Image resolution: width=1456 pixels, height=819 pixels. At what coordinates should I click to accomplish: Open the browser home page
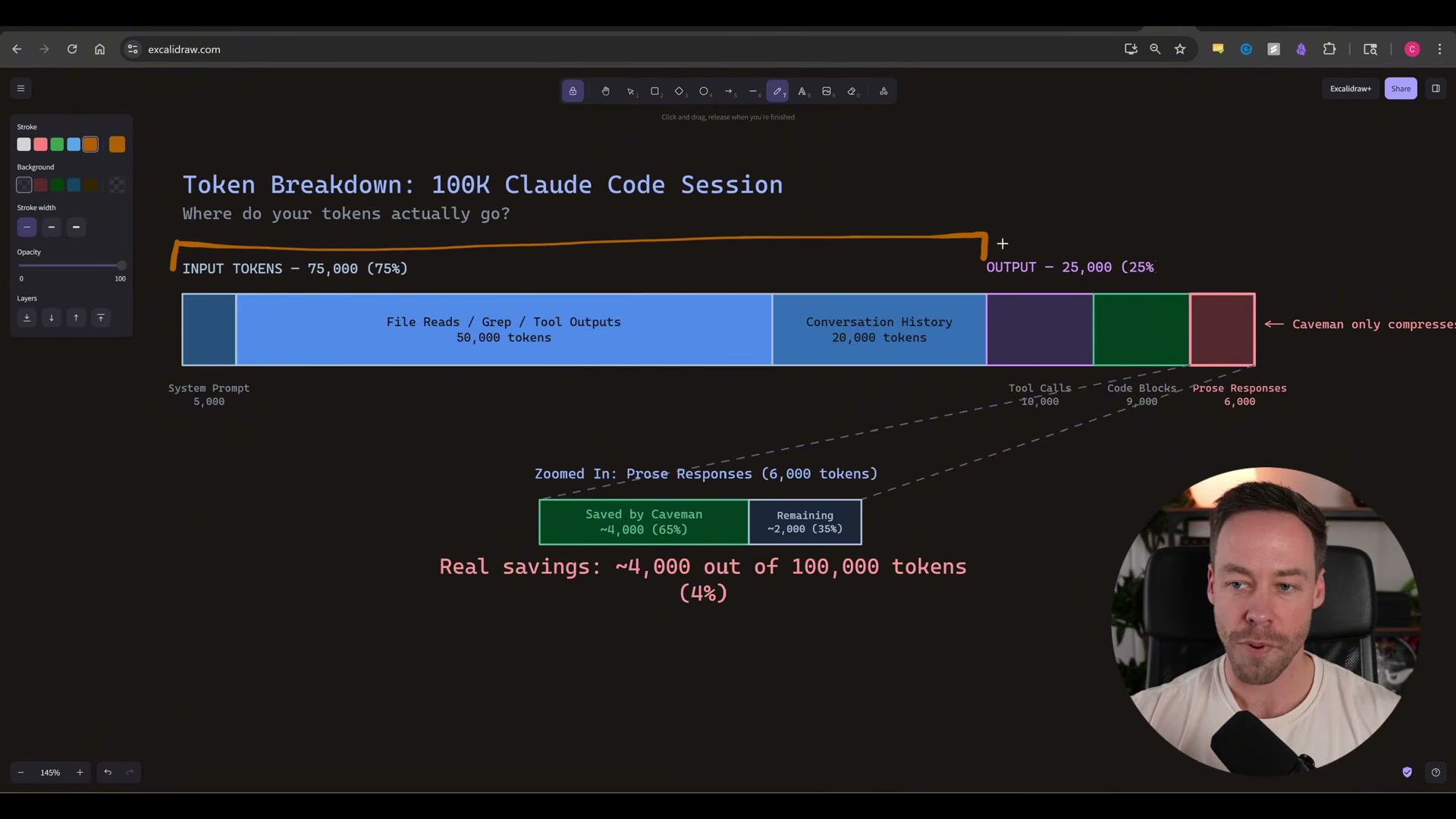[99, 49]
